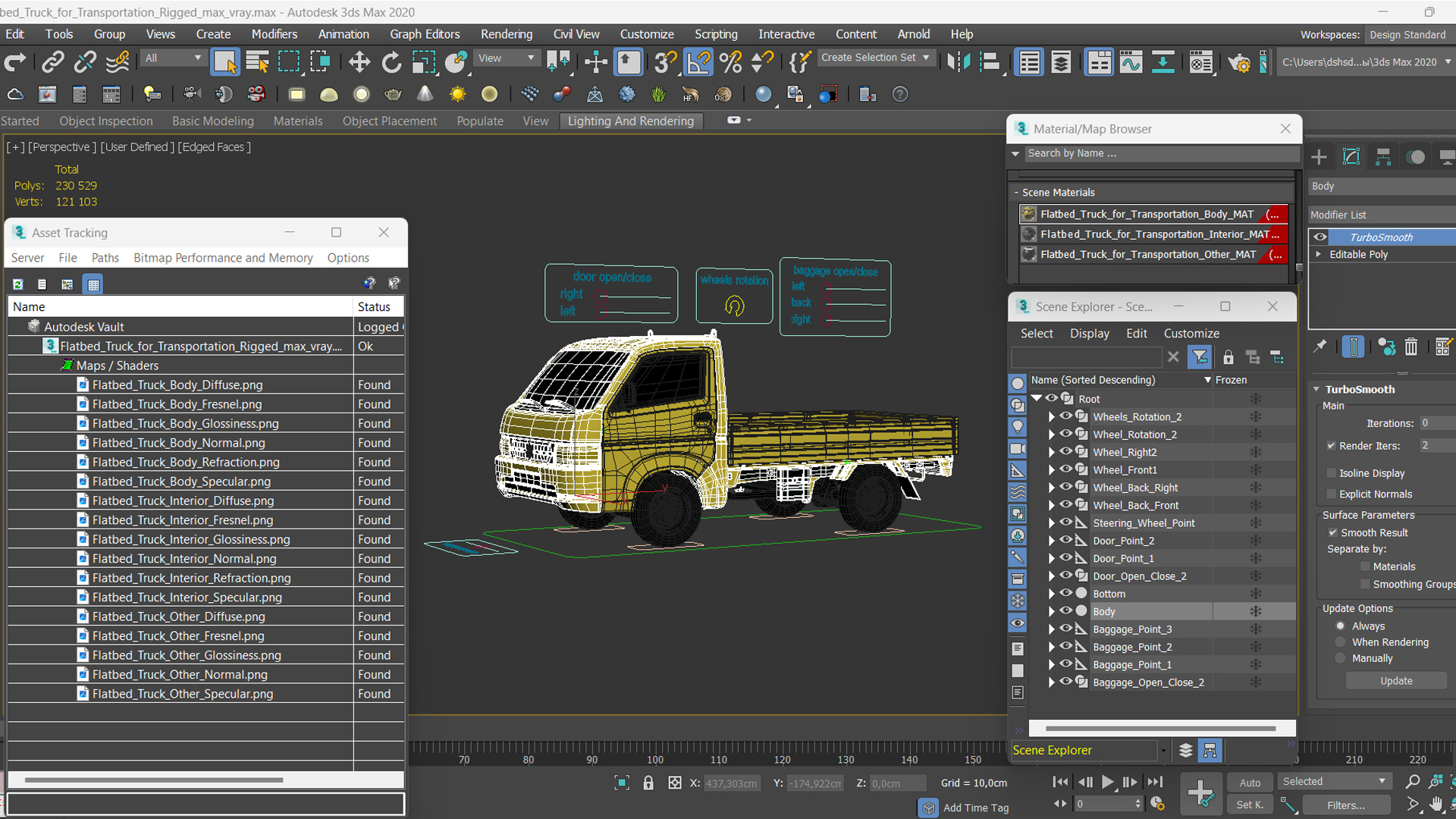Click the Select by Name icon
This screenshot has width=1456, height=819.
(x=257, y=62)
